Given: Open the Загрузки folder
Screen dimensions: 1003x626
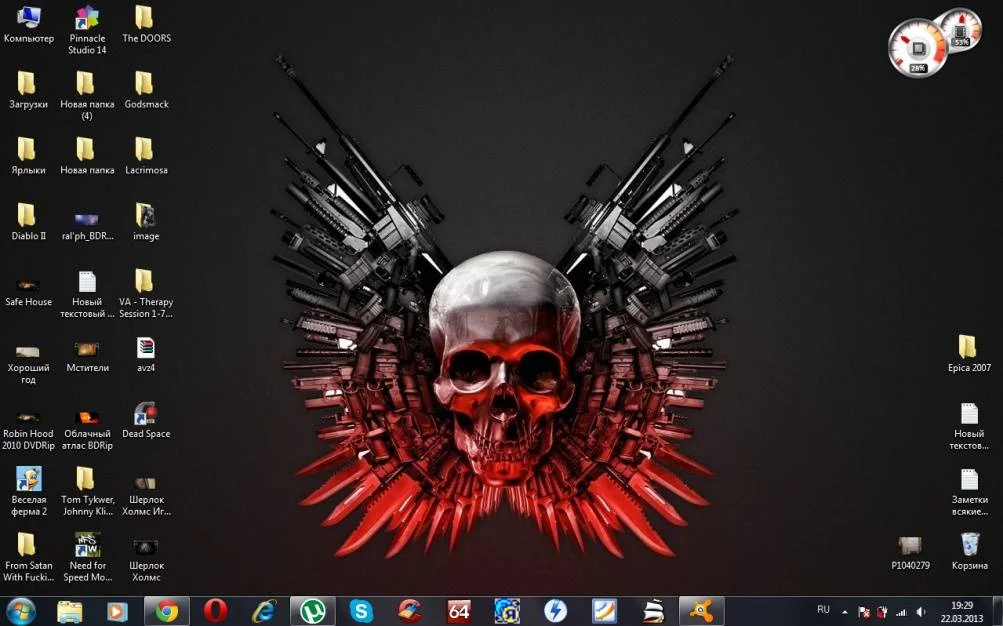Looking at the screenshot, I should coord(28,90).
